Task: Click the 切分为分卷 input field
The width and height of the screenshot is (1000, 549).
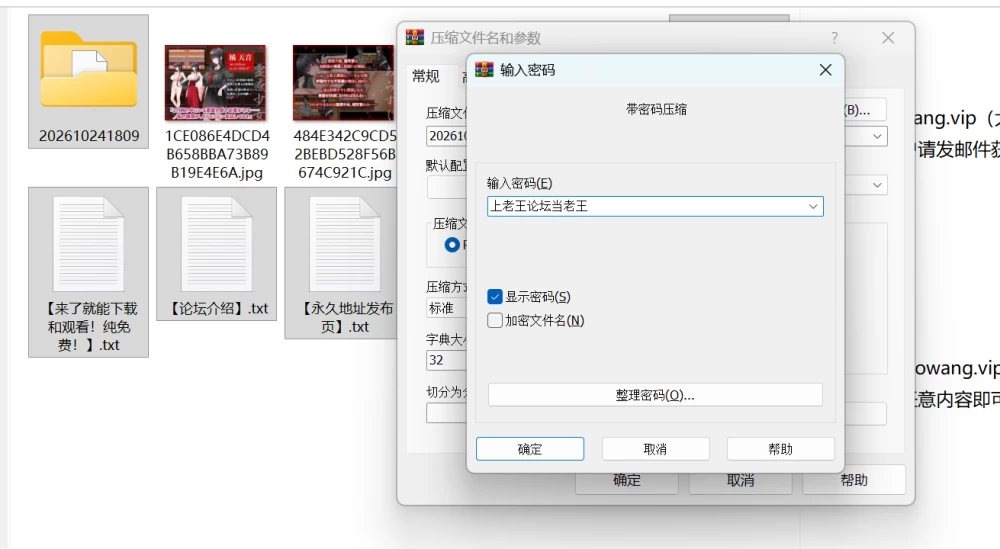Action: [x=446, y=413]
